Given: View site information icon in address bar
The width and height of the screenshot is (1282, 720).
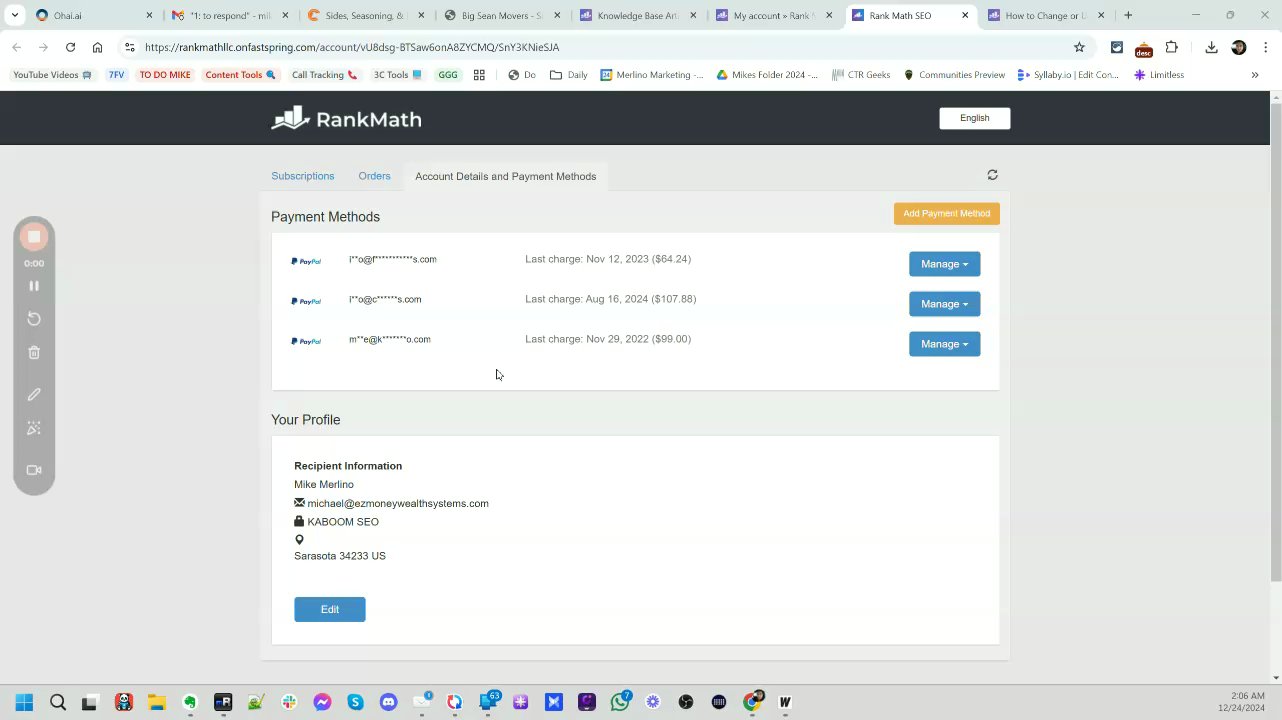Looking at the screenshot, I should pos(129,47).
